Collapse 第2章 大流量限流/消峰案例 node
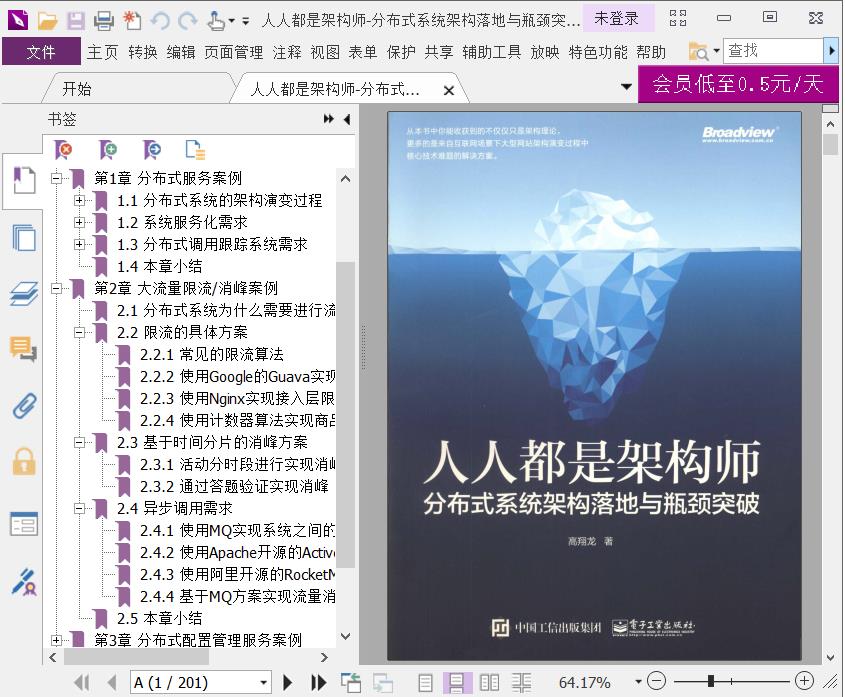 pyautogui.click(x=57, y=288)
